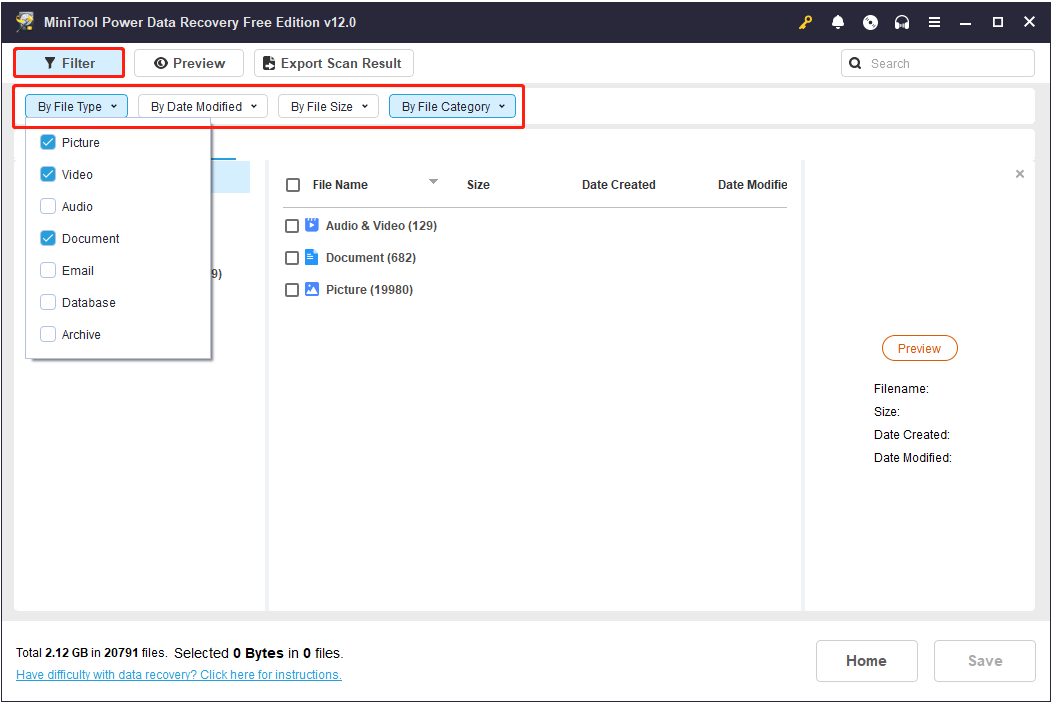Sort by the Date Created column header

pos(618,185)
